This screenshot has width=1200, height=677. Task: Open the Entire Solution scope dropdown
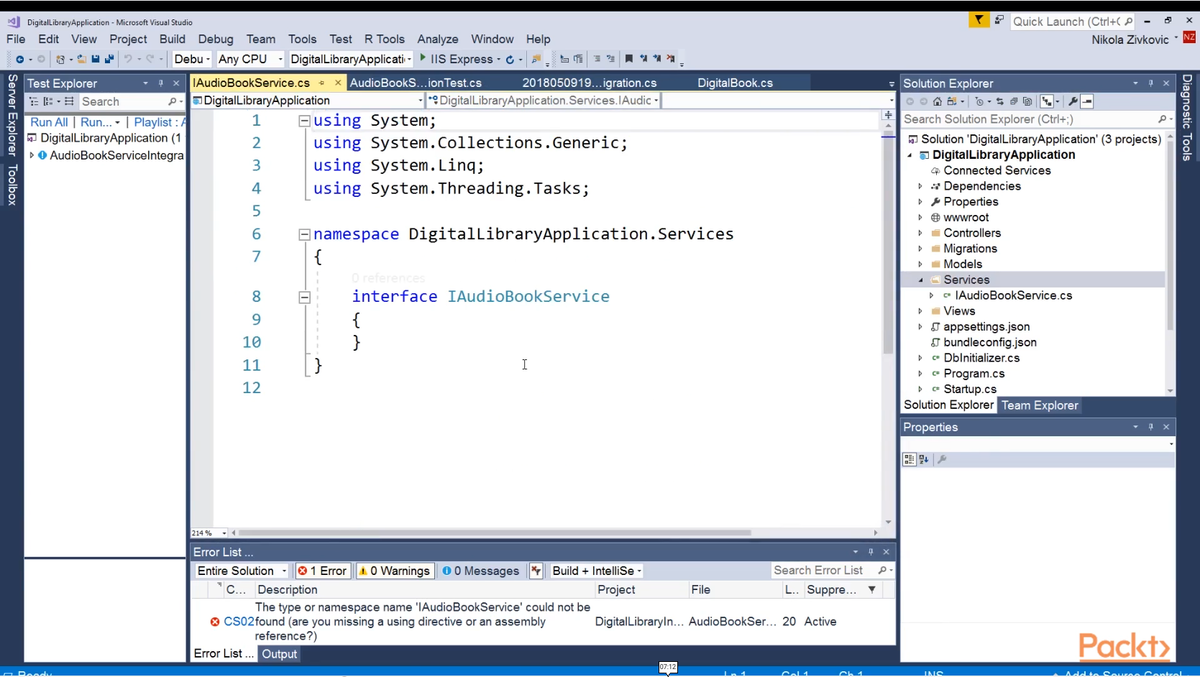tap(242, 571)
